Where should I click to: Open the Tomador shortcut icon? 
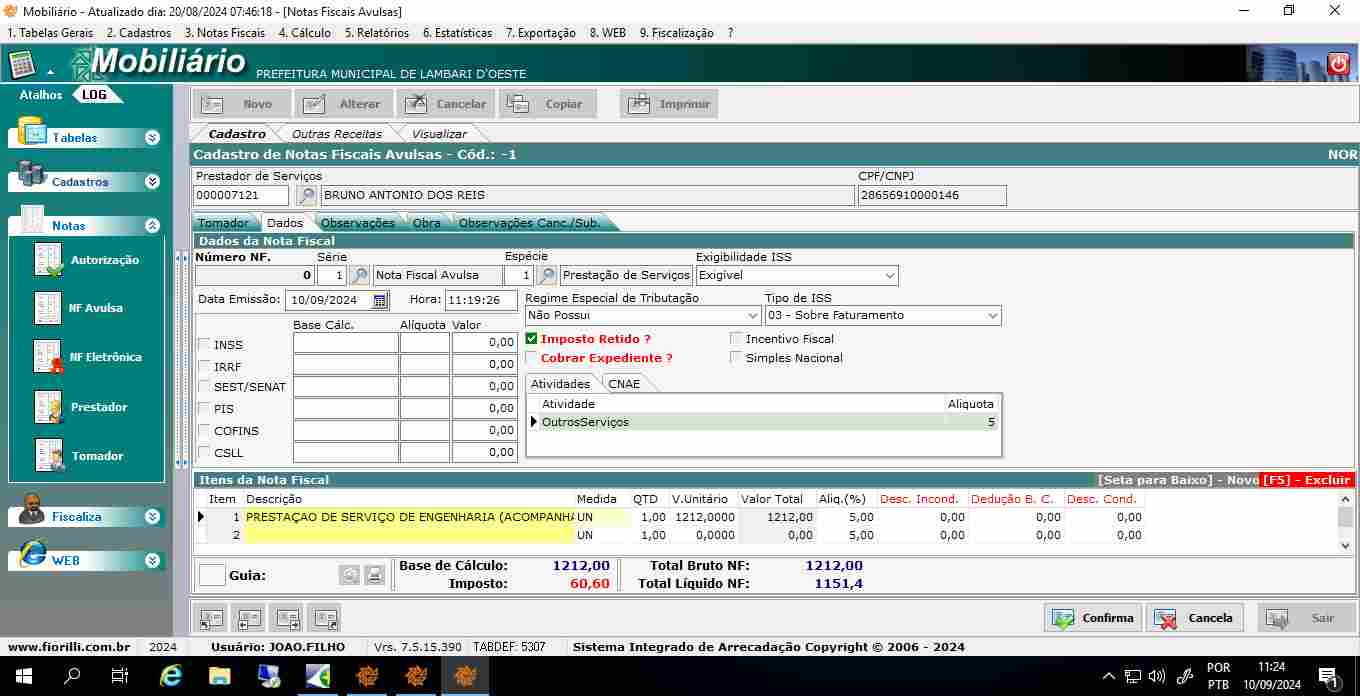pos(48,456)
